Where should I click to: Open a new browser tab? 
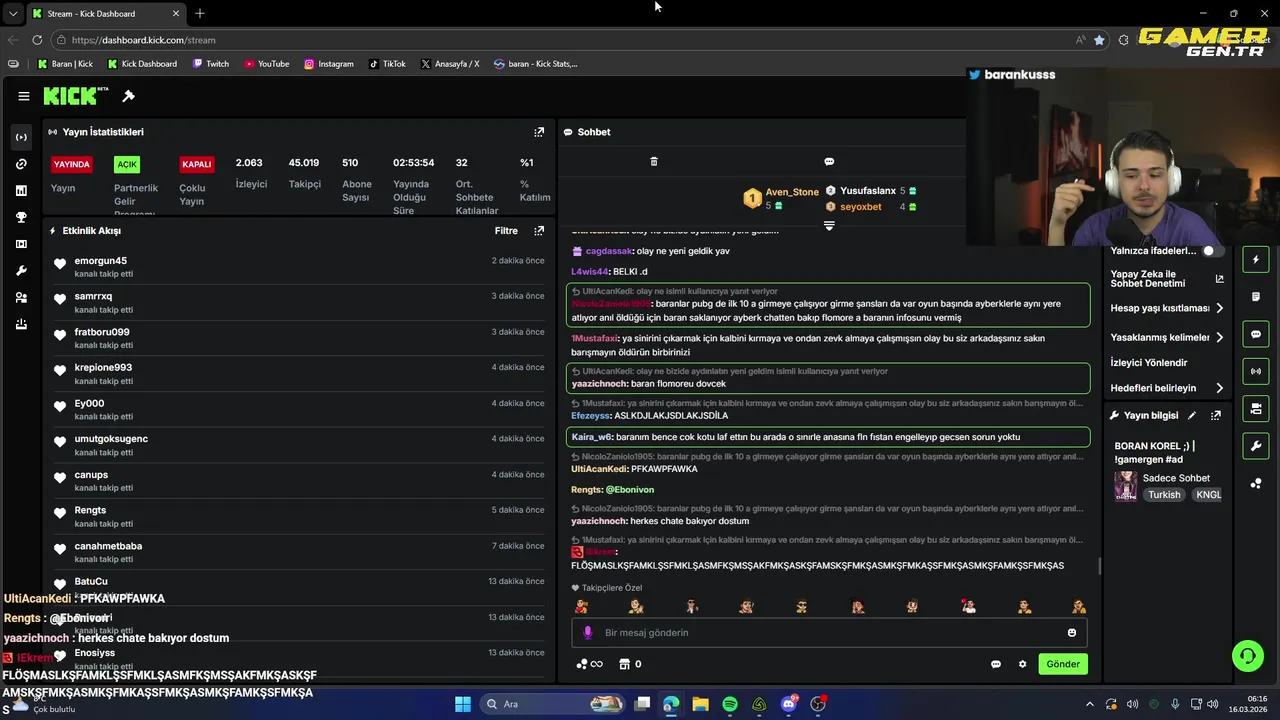(200, 14)
